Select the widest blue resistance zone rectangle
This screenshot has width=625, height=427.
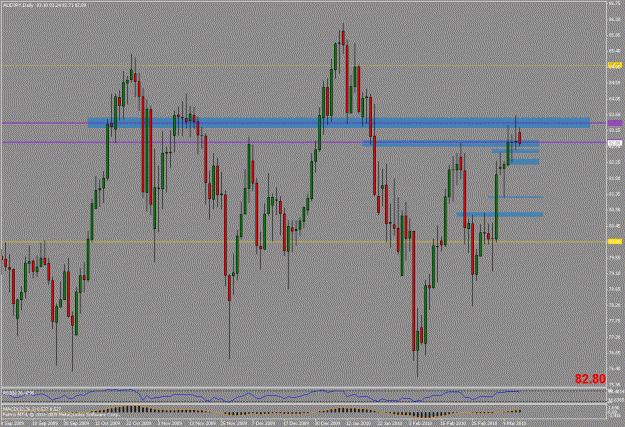(x=338, y=122)
